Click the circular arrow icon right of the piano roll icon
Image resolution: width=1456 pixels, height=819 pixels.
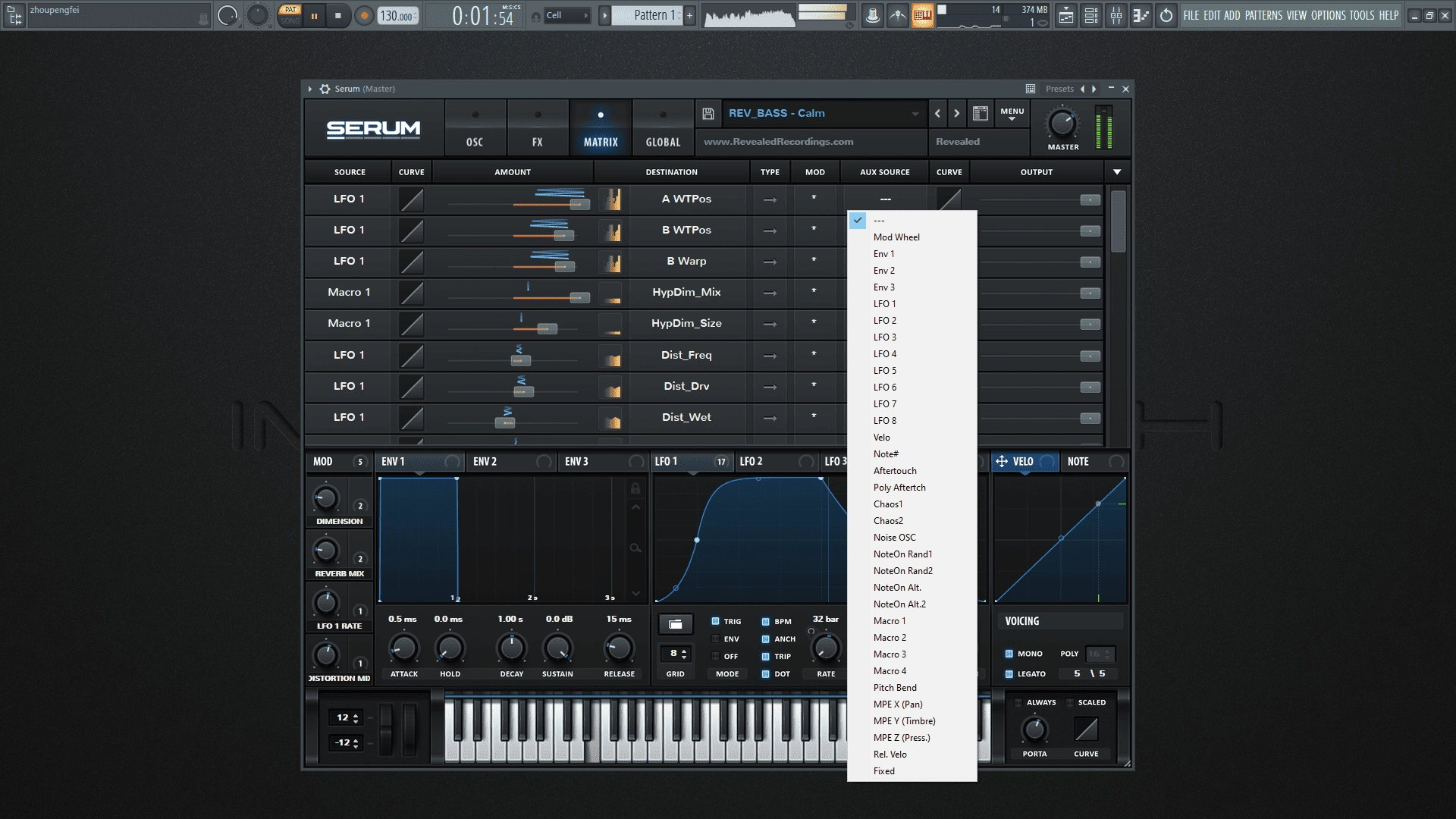(x=1166, y=15)
